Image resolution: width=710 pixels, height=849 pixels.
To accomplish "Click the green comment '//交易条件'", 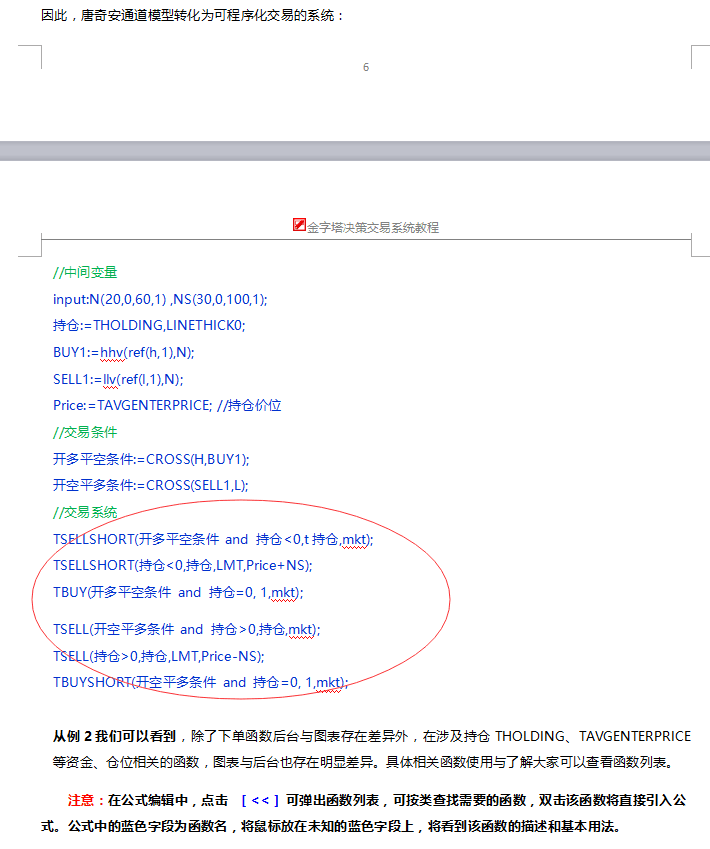I will point(85,433).
